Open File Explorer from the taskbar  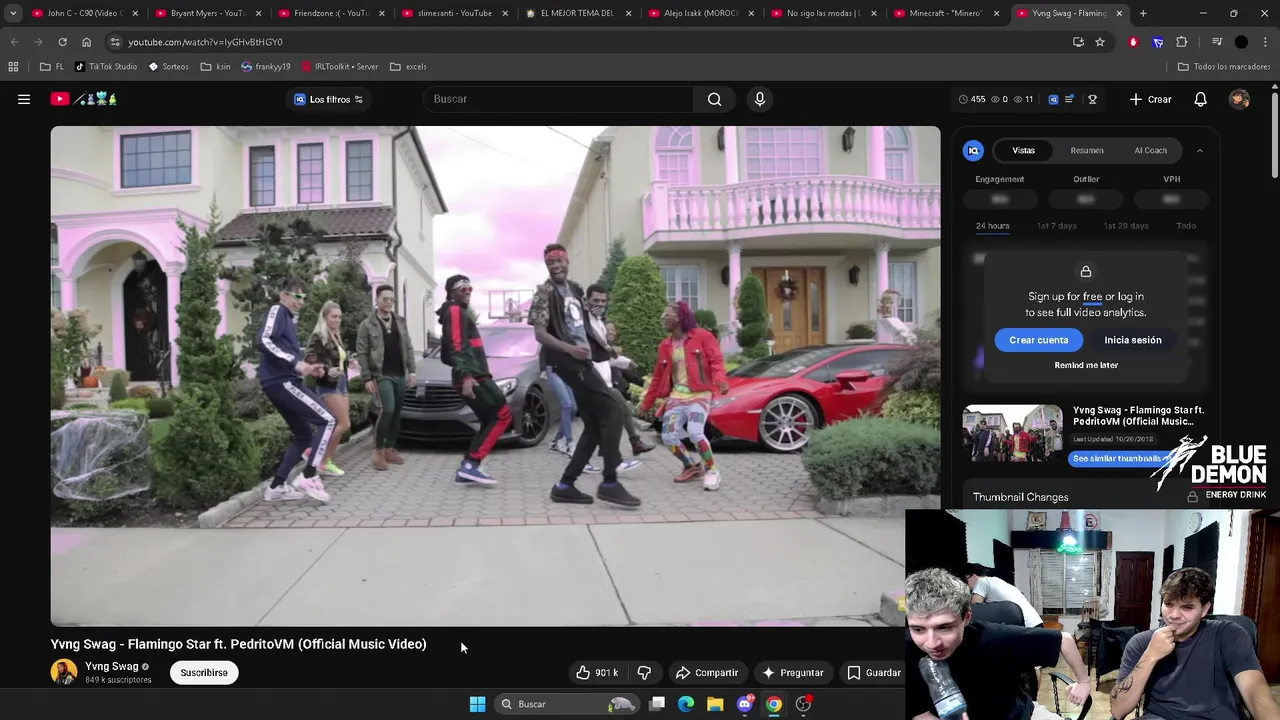point(715,704)
